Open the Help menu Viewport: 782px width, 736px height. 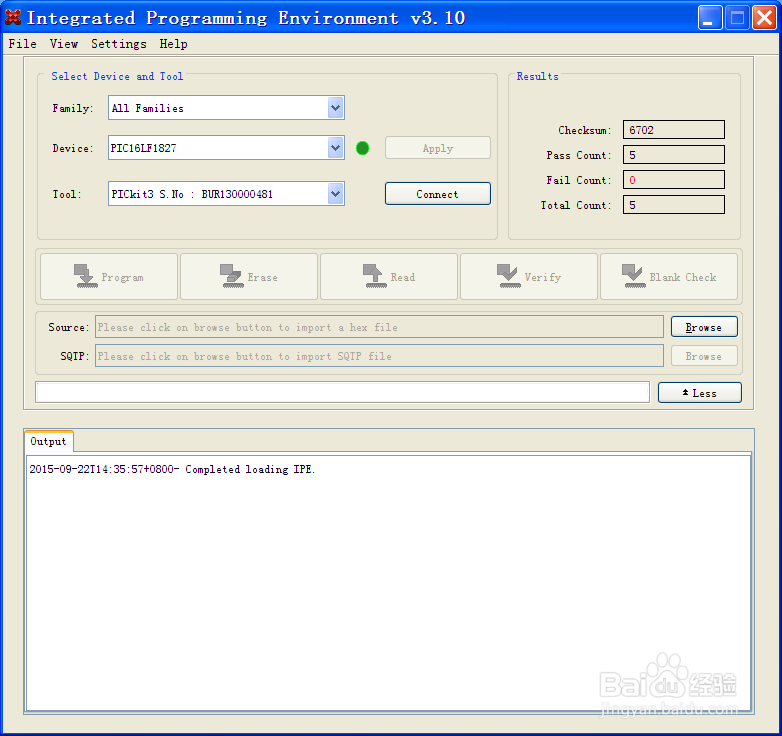[174, 44]
